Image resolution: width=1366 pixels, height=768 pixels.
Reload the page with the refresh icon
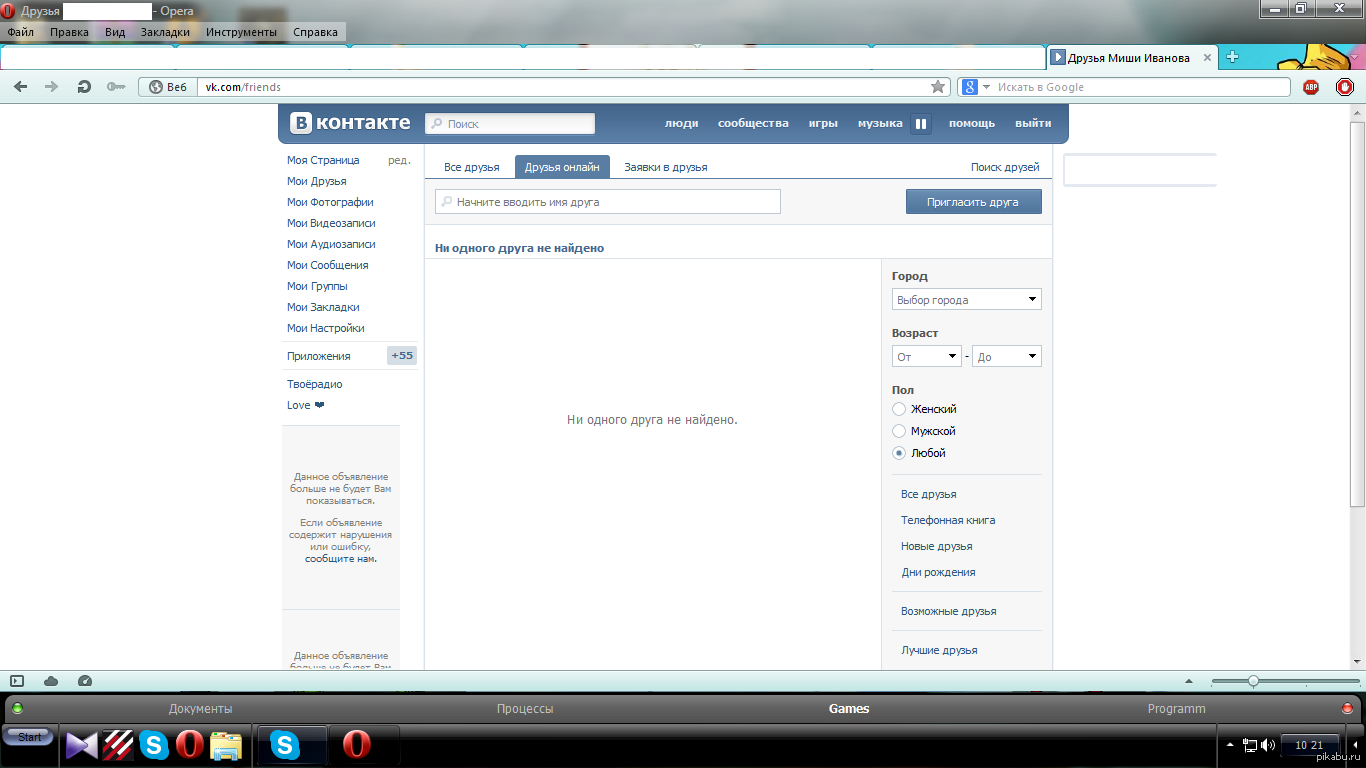click(x=84, y=87)
